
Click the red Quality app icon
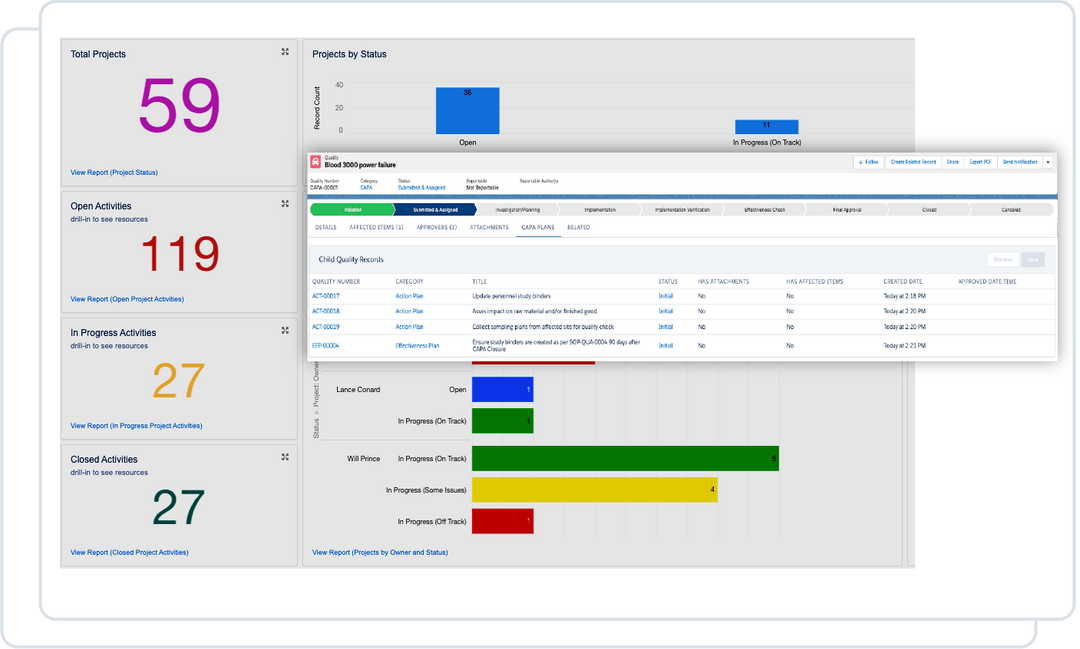(317, 160)
